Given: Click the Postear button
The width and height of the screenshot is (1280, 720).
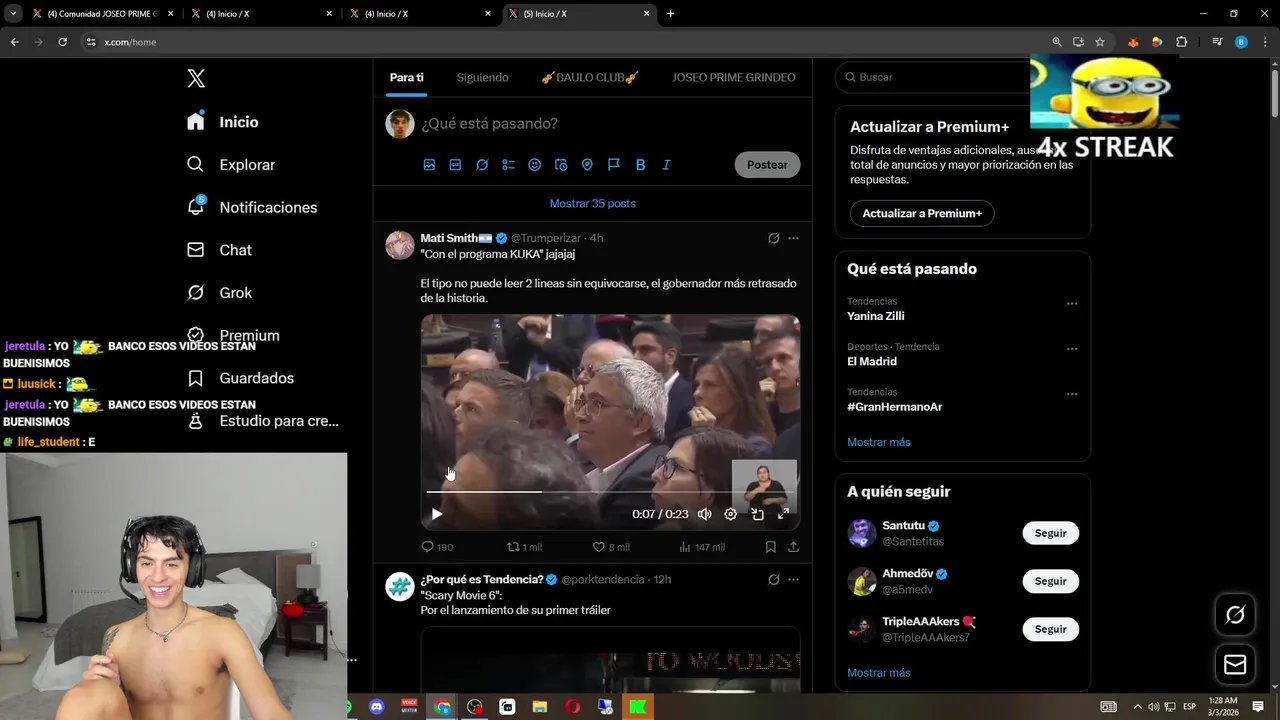Looking at the screenshot, I should pos(767,165).
